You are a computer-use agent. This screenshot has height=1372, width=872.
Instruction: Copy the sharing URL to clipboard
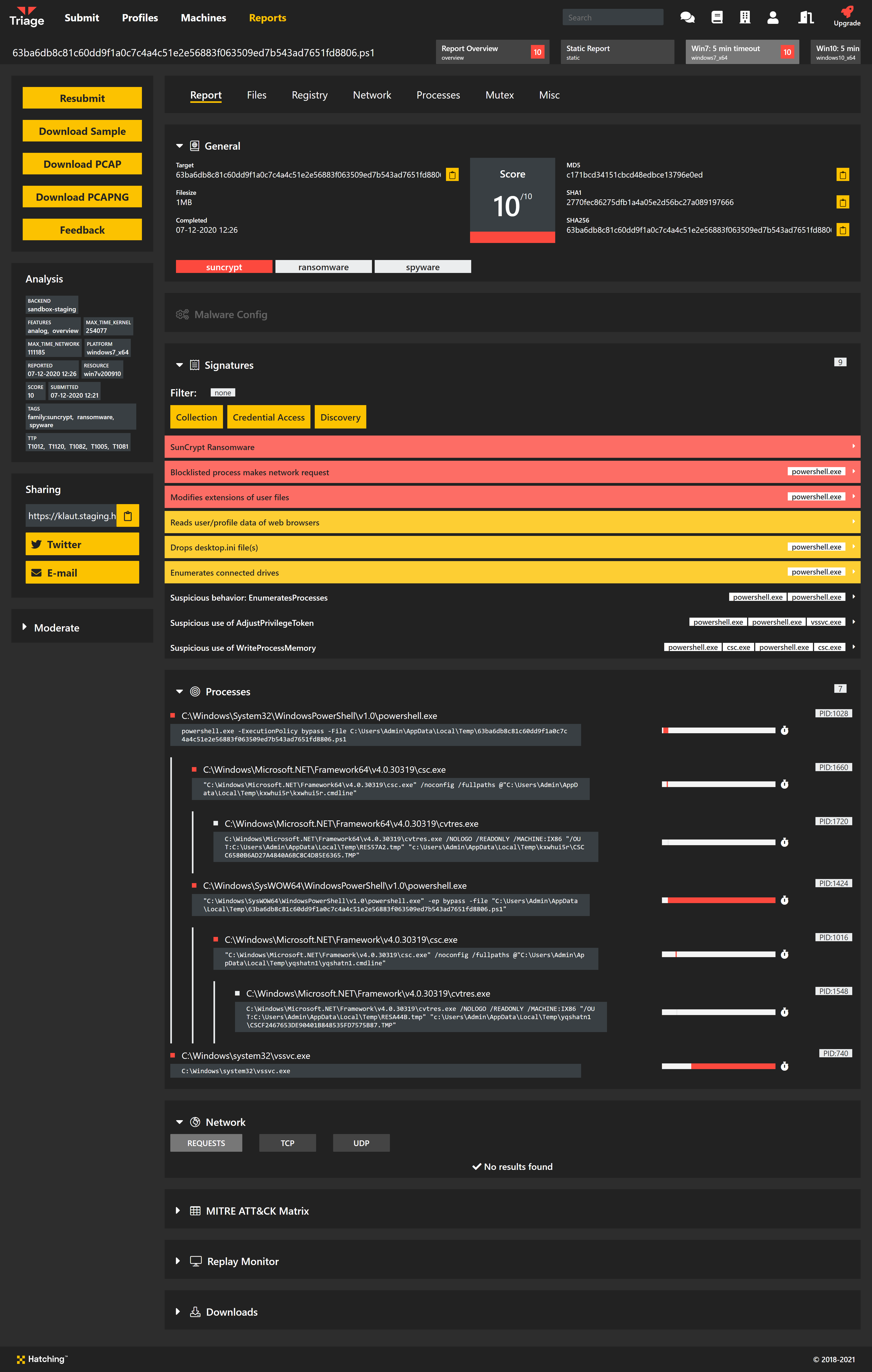pos(128,516)
